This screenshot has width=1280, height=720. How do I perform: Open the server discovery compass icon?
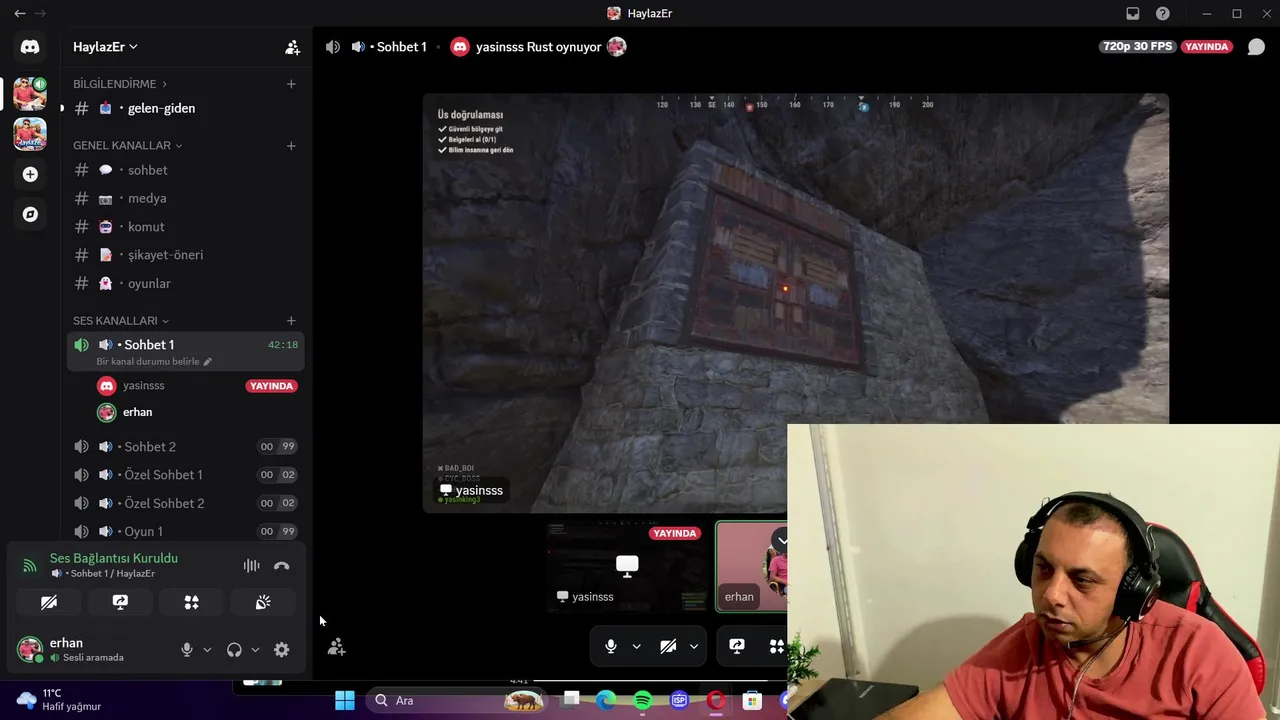click(30, 214)
